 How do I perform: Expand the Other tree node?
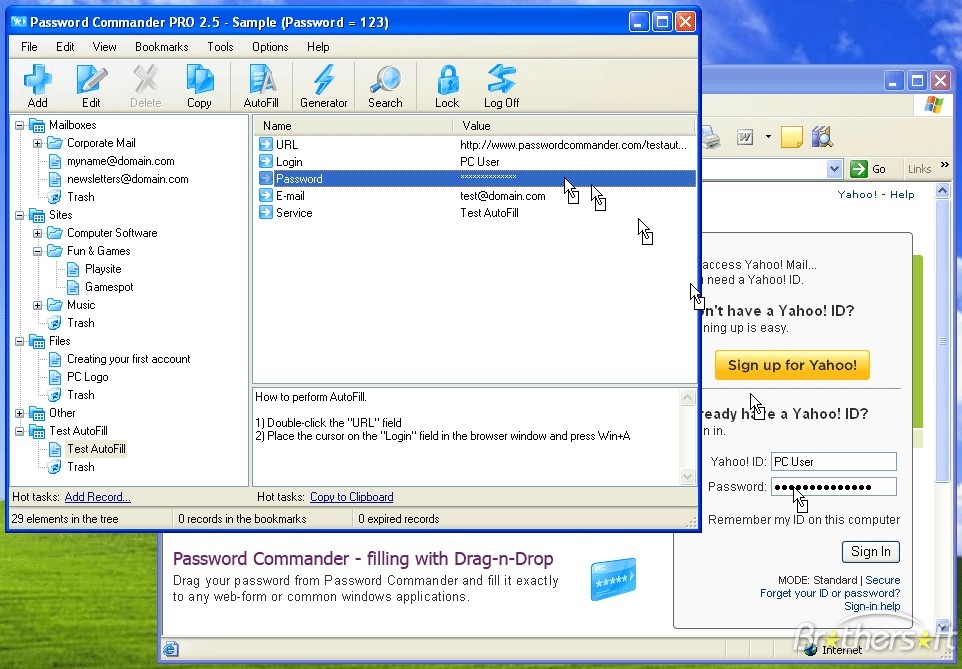(x=20, y=413)
